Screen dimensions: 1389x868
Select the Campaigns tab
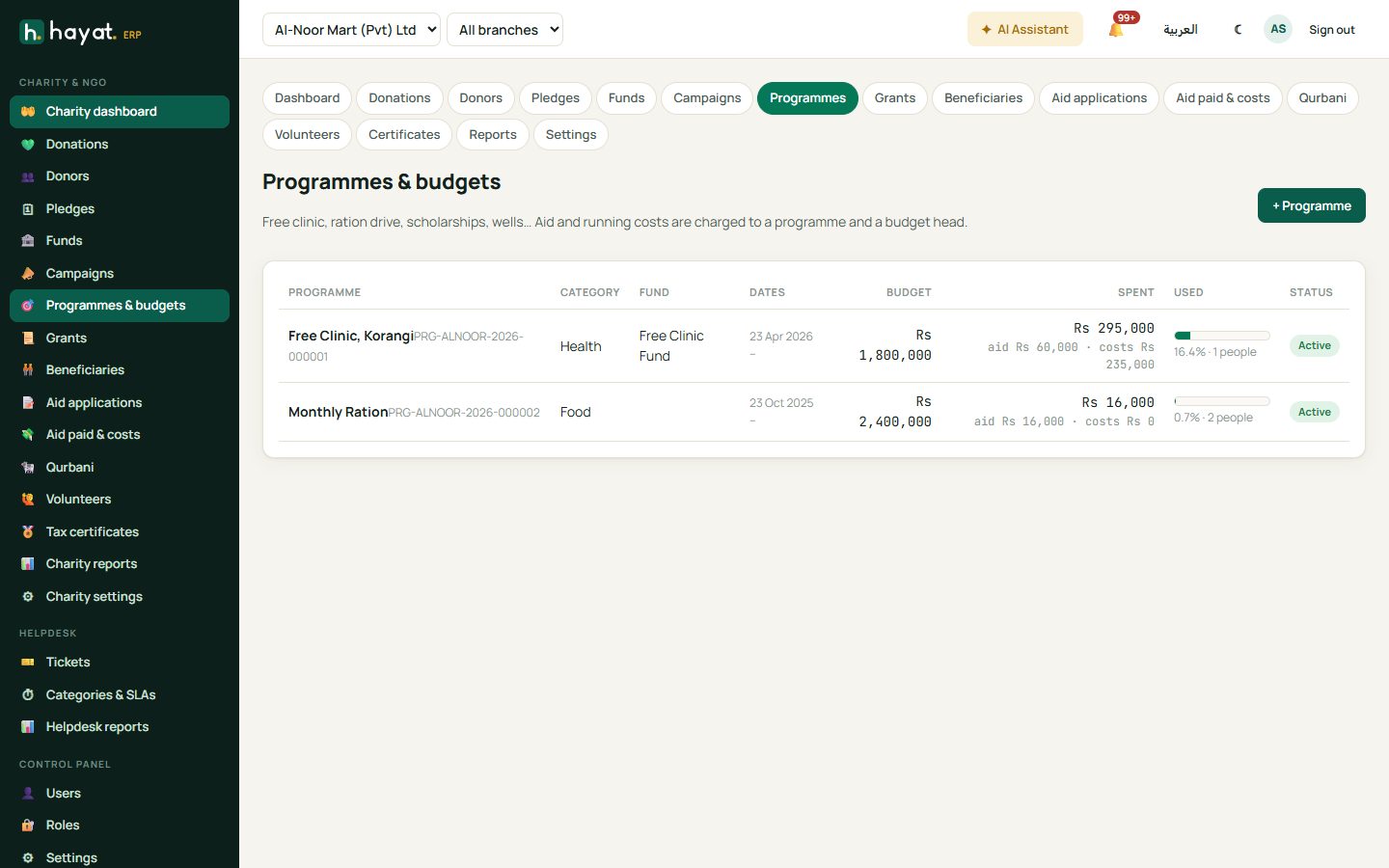coord(707,98)
